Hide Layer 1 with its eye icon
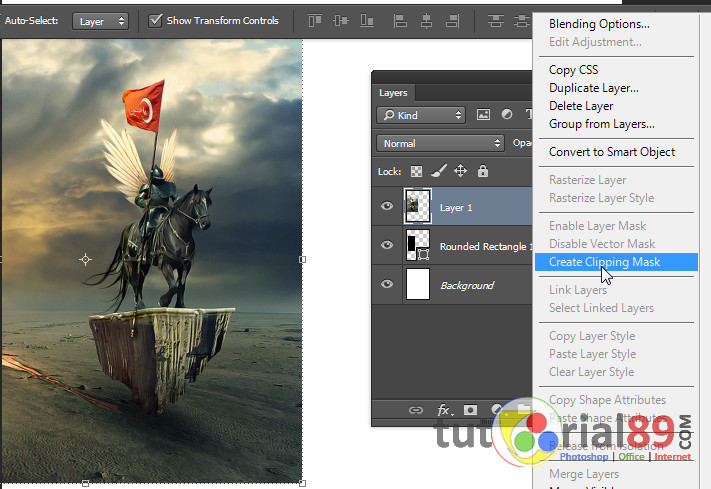Viewport: 711px width, 489px height. pos(387,206)
